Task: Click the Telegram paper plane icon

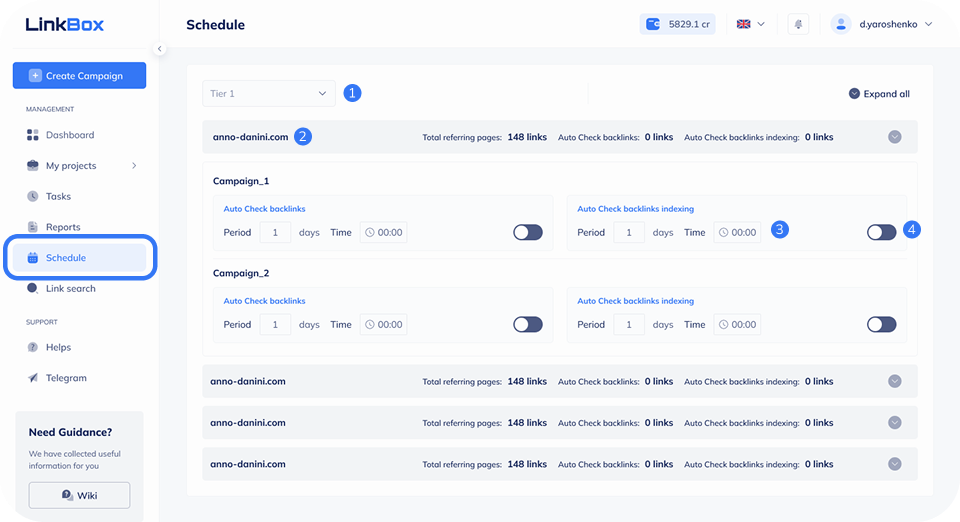Action: point(33,378)
